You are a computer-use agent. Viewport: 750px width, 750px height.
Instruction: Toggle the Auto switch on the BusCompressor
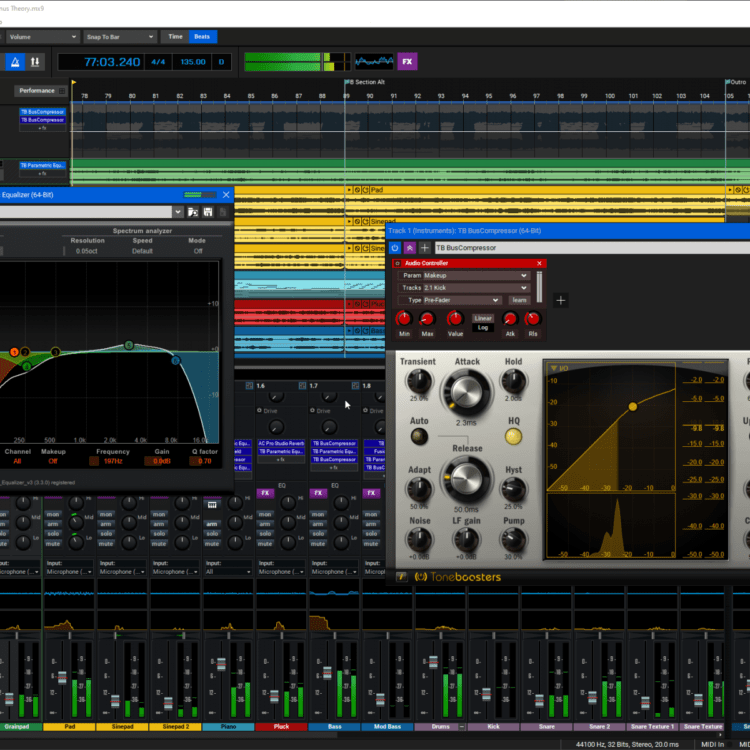[419, 436]
